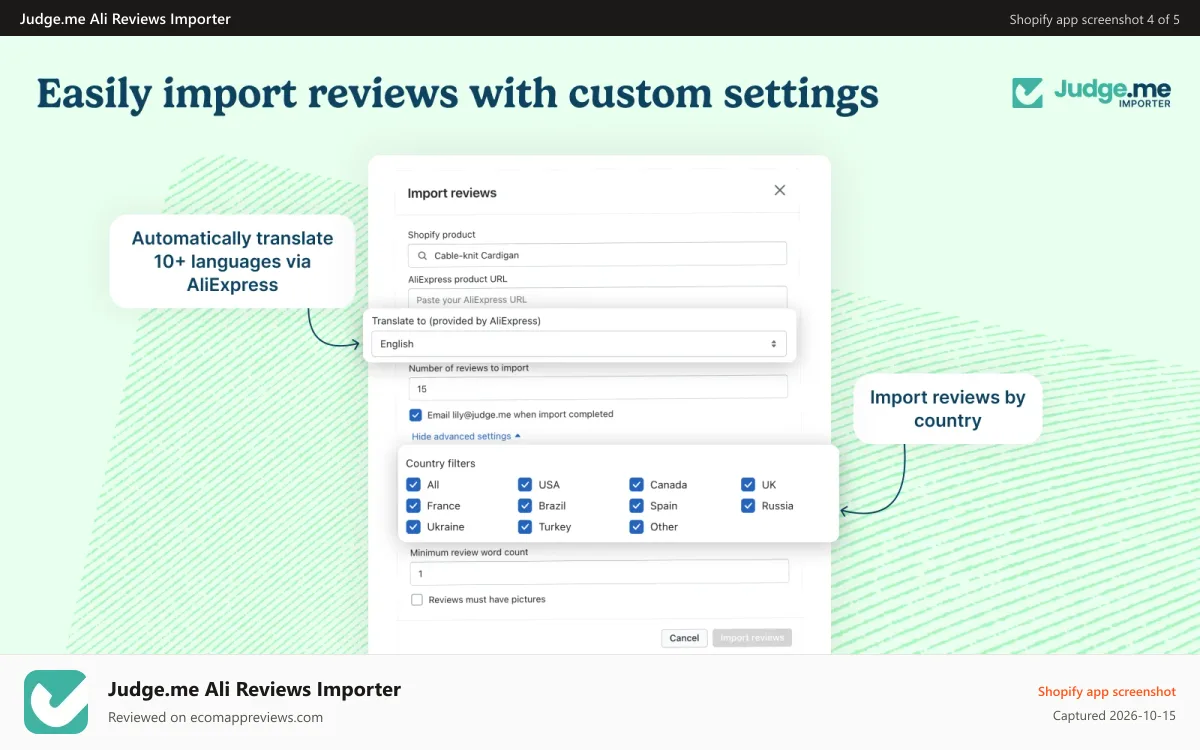Click the Automatically translate 10+ languages callout
This screenshot has height=750, width=1200.
(x=232, y=262)
